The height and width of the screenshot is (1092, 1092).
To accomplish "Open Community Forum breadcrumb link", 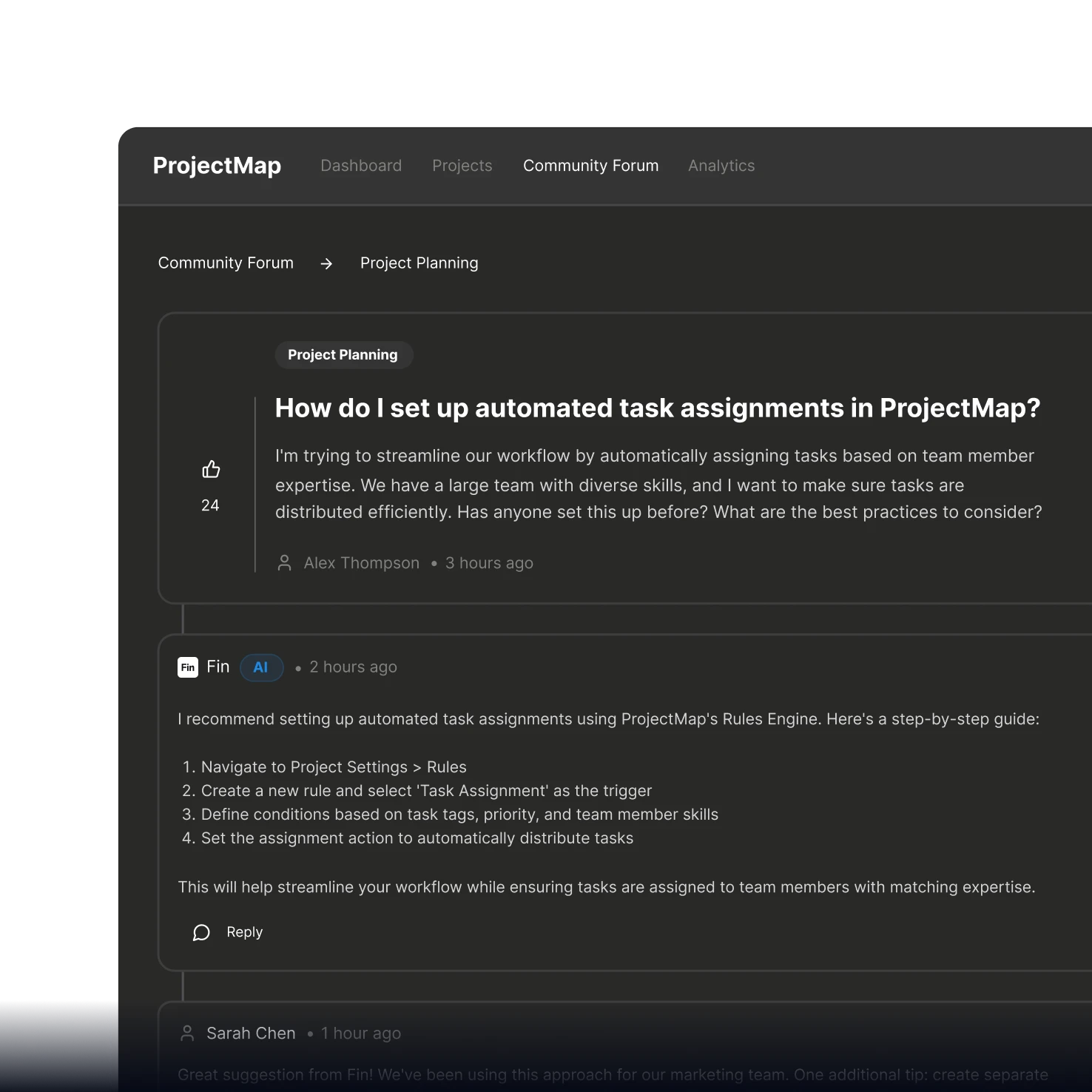I will pos(226,263).
